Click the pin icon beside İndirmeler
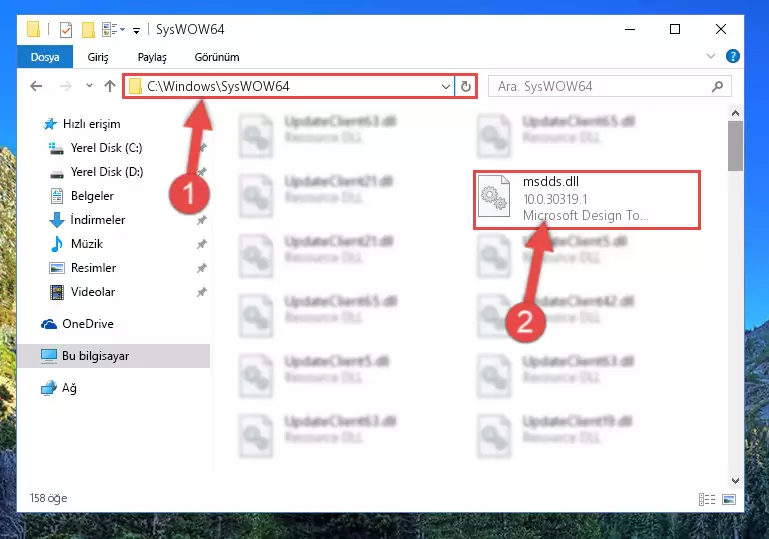The image size is (769, 539). (x=201, y=220)
